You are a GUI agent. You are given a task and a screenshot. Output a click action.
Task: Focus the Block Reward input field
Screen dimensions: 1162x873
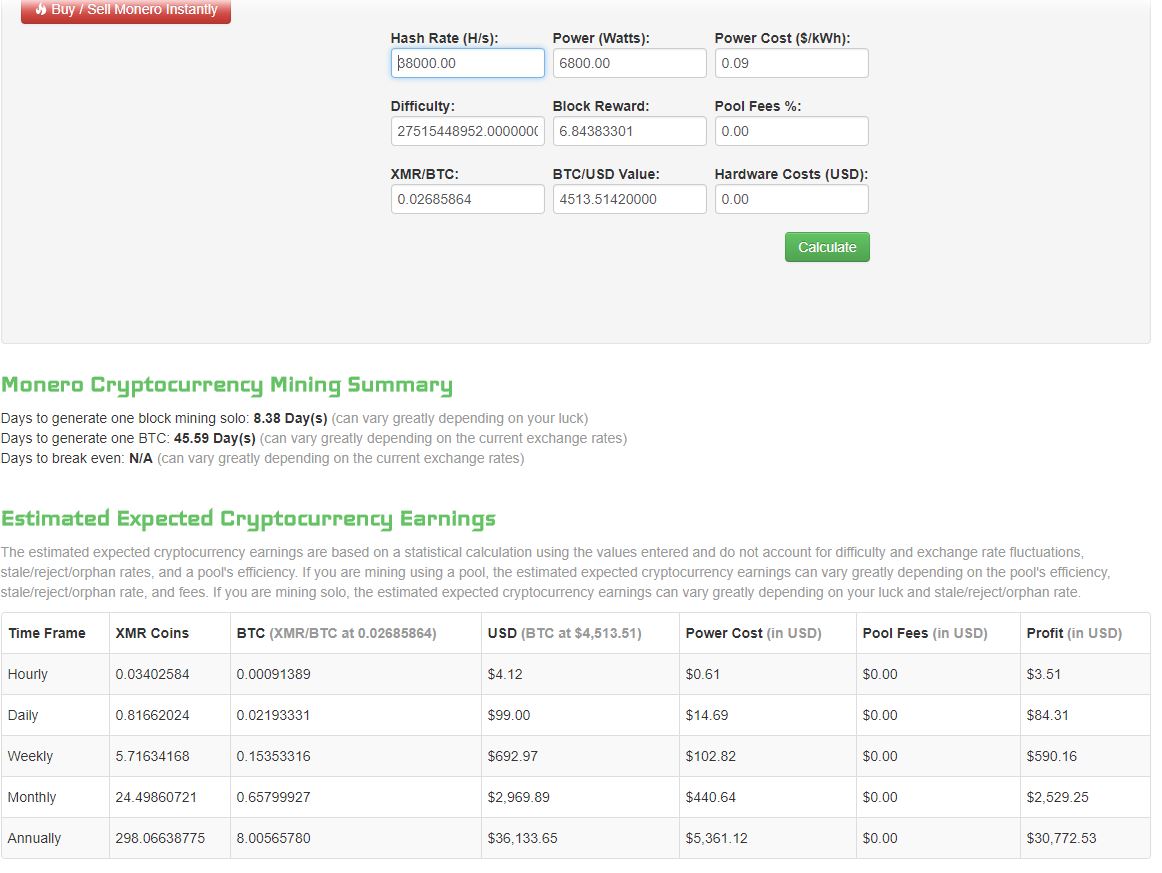click(629, 131)
